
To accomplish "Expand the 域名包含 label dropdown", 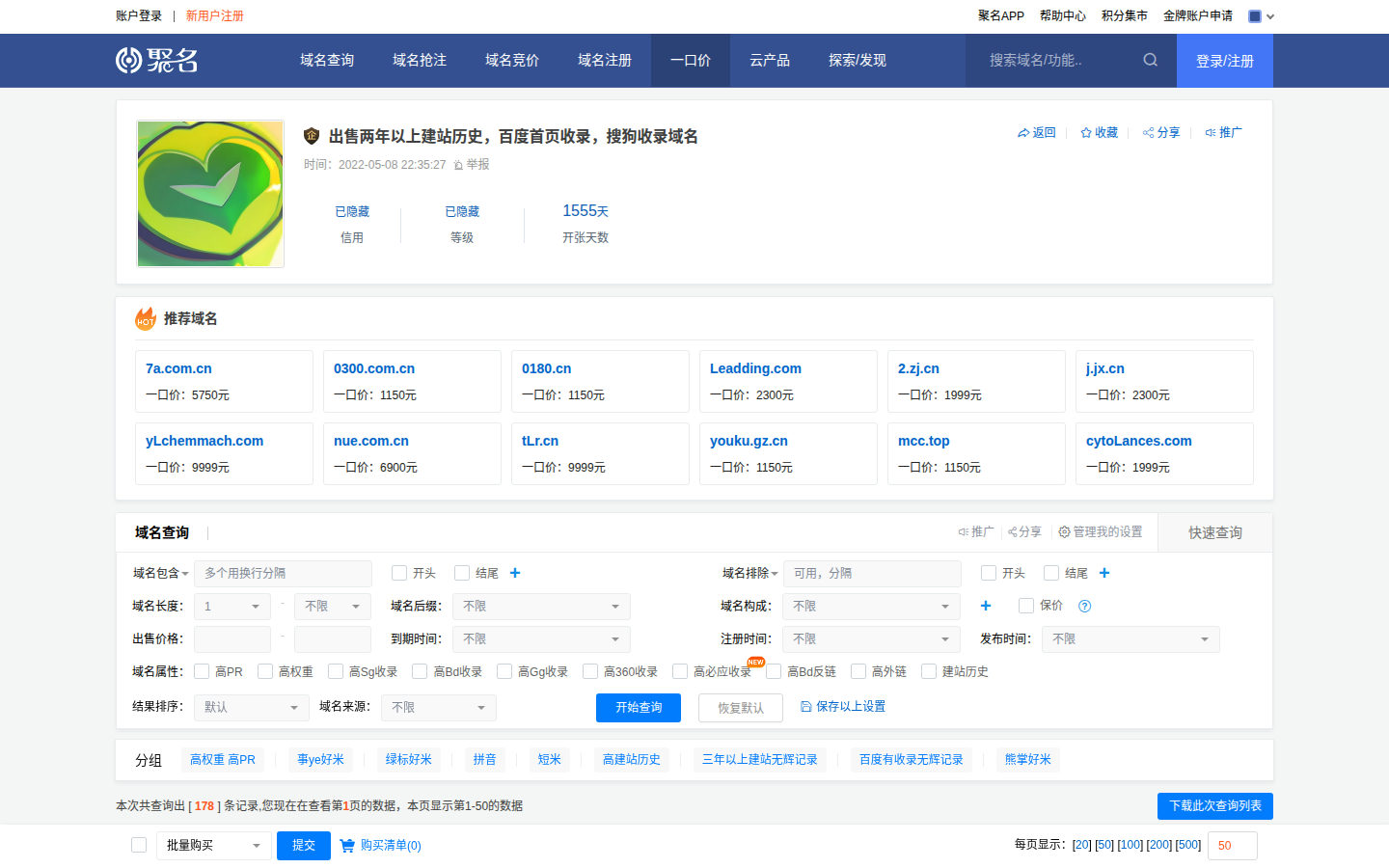I will click(160, 573).
